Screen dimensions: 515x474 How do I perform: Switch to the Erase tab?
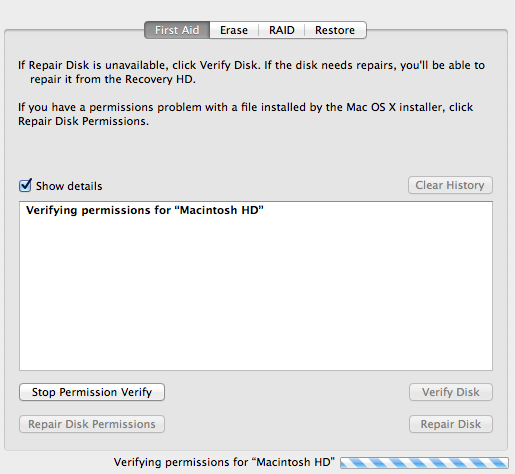(x=234, y=30)
